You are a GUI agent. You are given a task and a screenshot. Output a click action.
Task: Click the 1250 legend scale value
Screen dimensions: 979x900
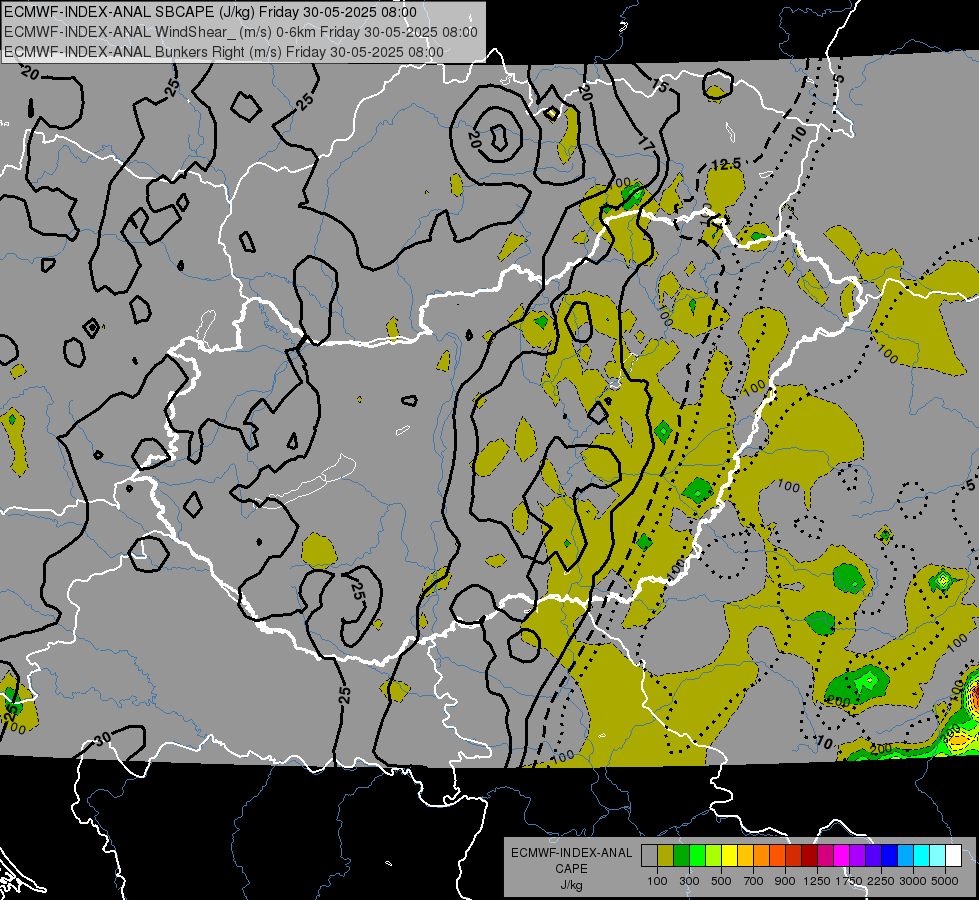[x=817, y=881]
